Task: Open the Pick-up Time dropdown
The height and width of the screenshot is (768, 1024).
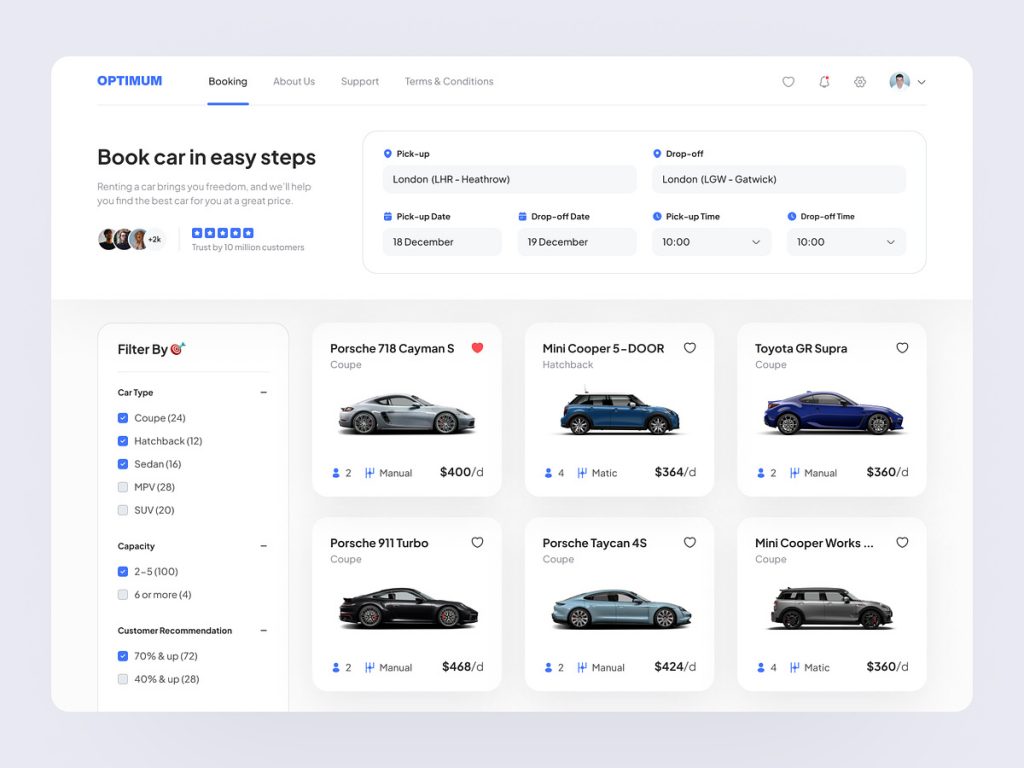Action: (x=711, y=242)
